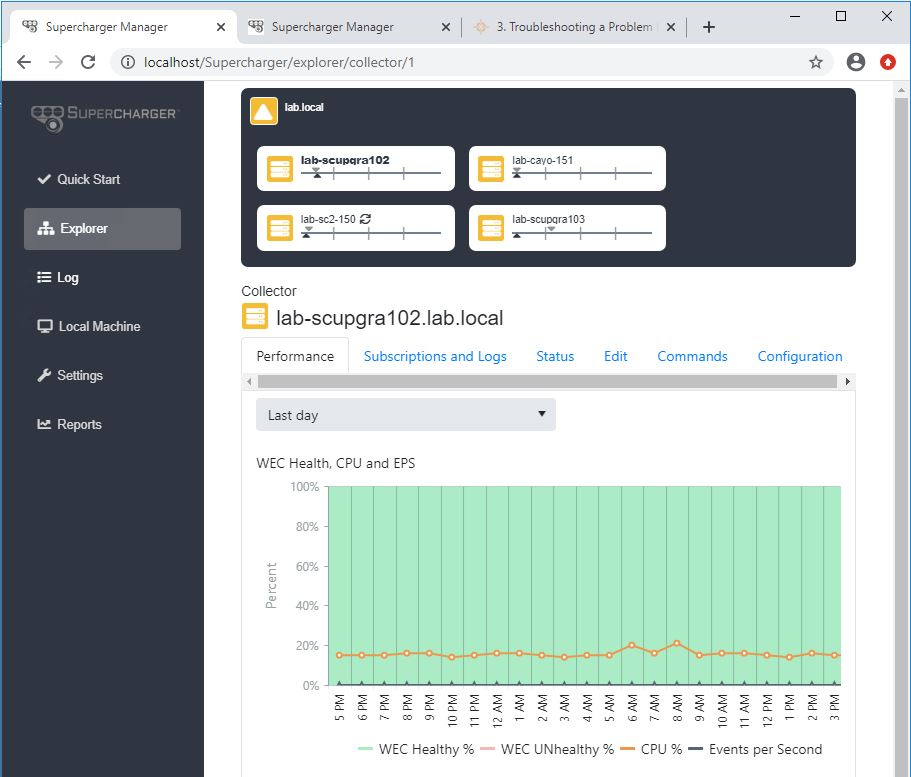The width and height of the screenshot is (911, 777).
Task: Click the address bar URL field
Action: (x=472, y=62)
